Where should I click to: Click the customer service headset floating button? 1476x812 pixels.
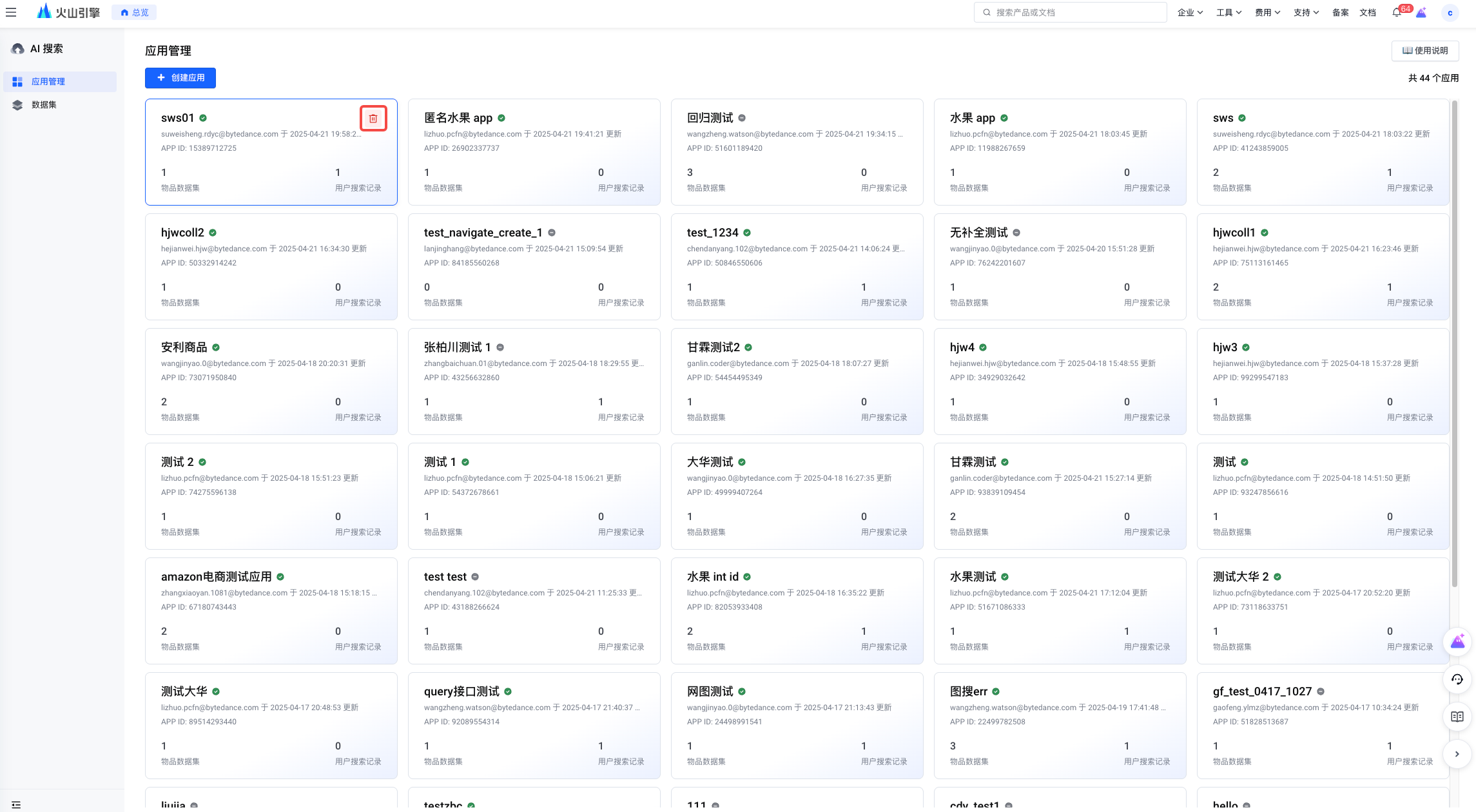pos(1457,679)
